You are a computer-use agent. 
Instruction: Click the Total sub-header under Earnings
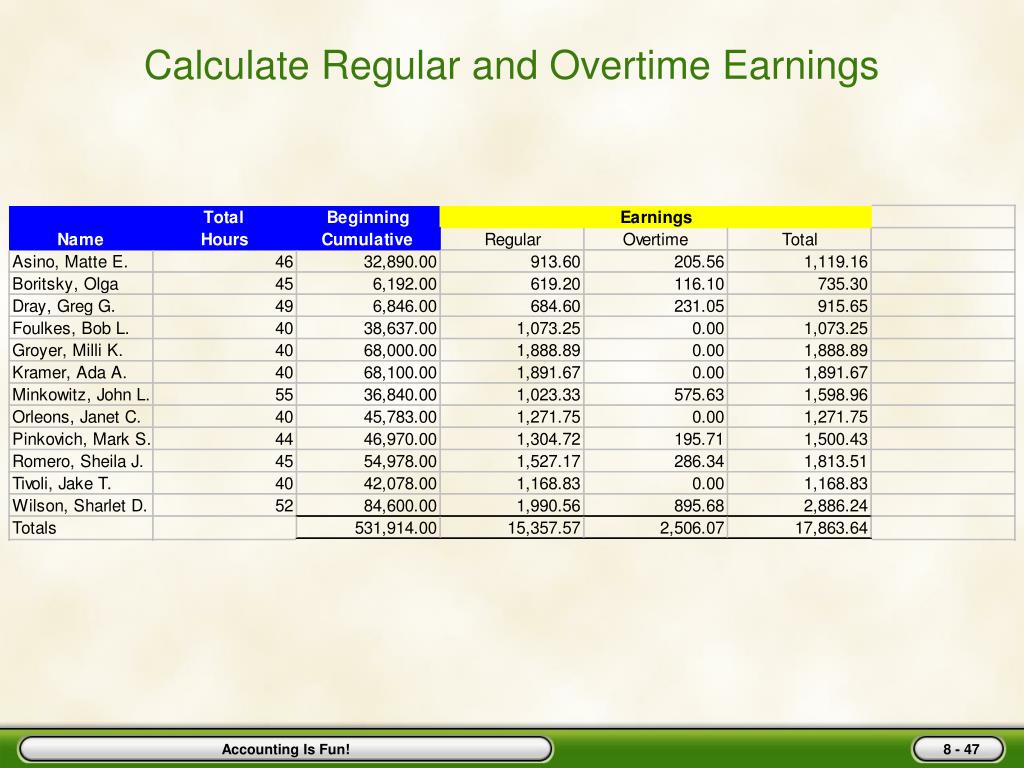[799, 239]
